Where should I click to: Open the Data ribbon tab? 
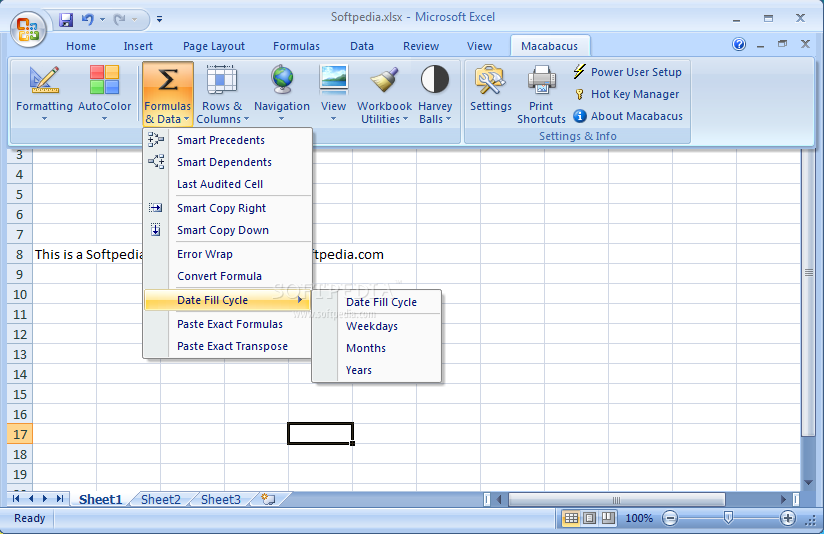click(x=362, y=46)
